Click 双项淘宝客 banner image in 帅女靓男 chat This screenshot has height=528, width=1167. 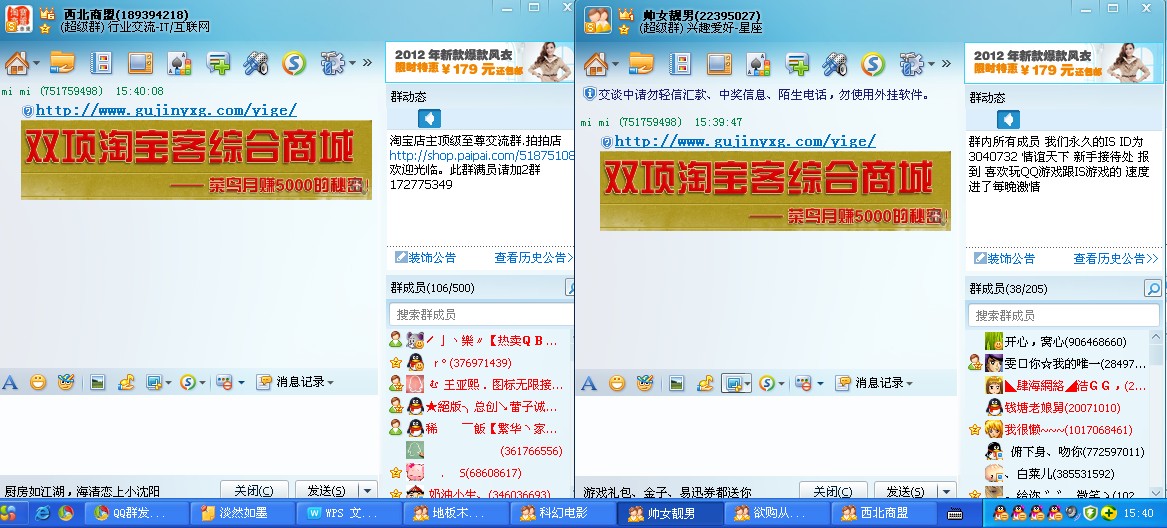pyautogui.click(x=775, y=191)
